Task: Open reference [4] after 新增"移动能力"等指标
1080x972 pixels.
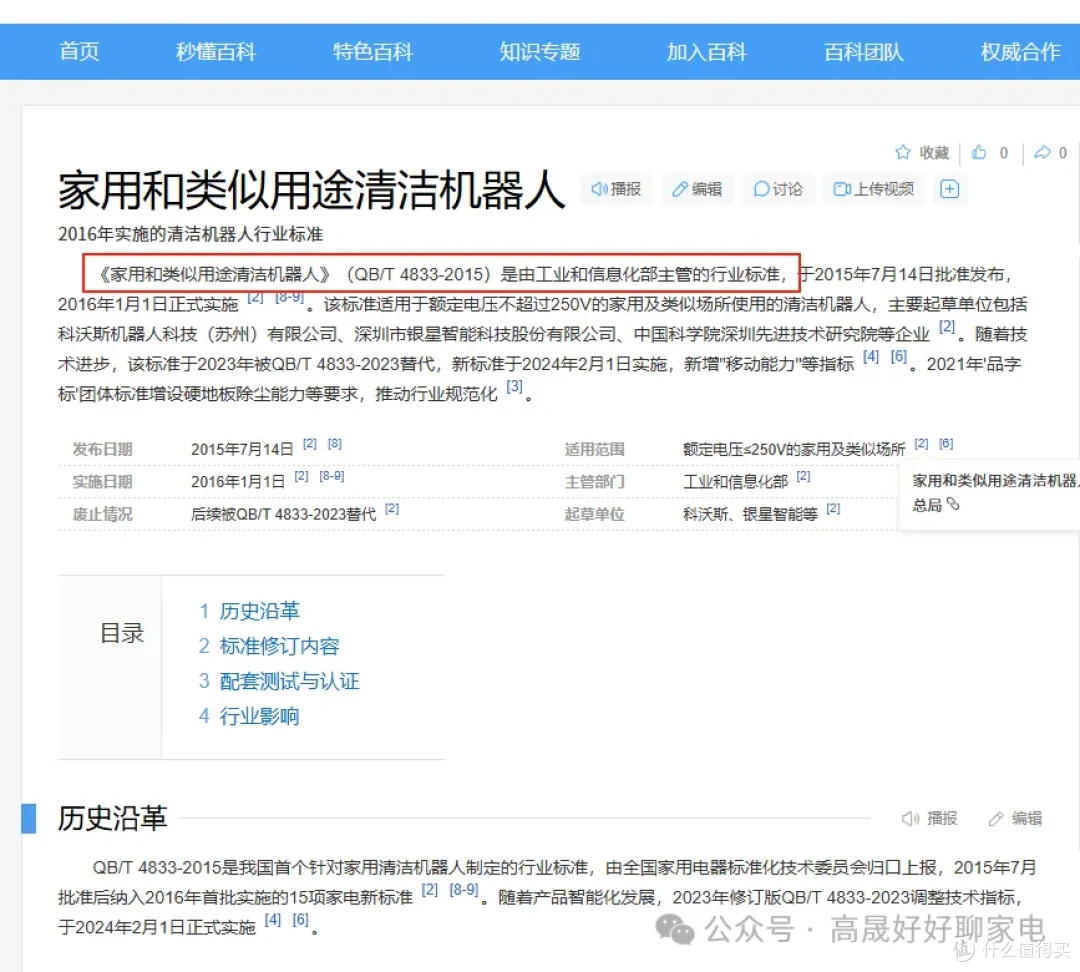Action: click(871, 357)
